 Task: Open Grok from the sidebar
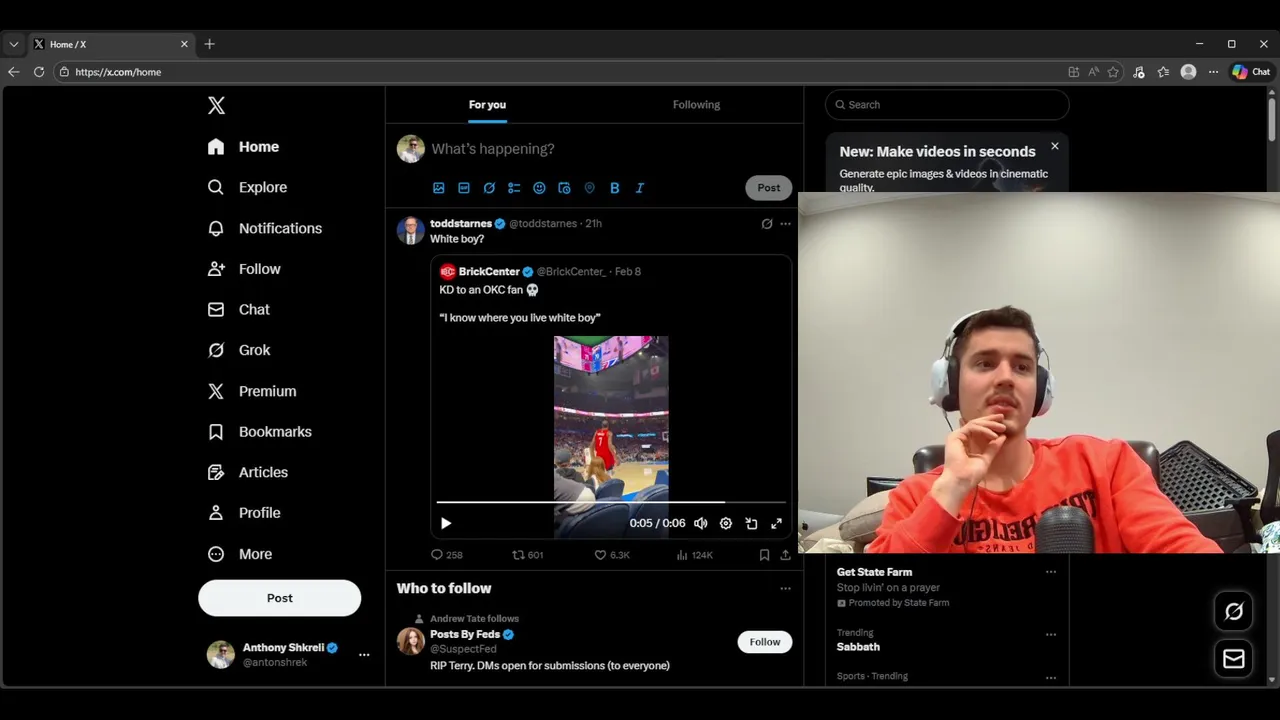tap(239, 350)
